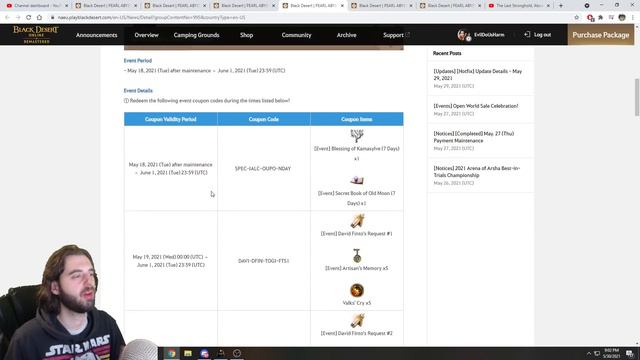This screenshot has width=640, height=360.
Task: Click the browser forward arrow
Action: pos(18,18)
